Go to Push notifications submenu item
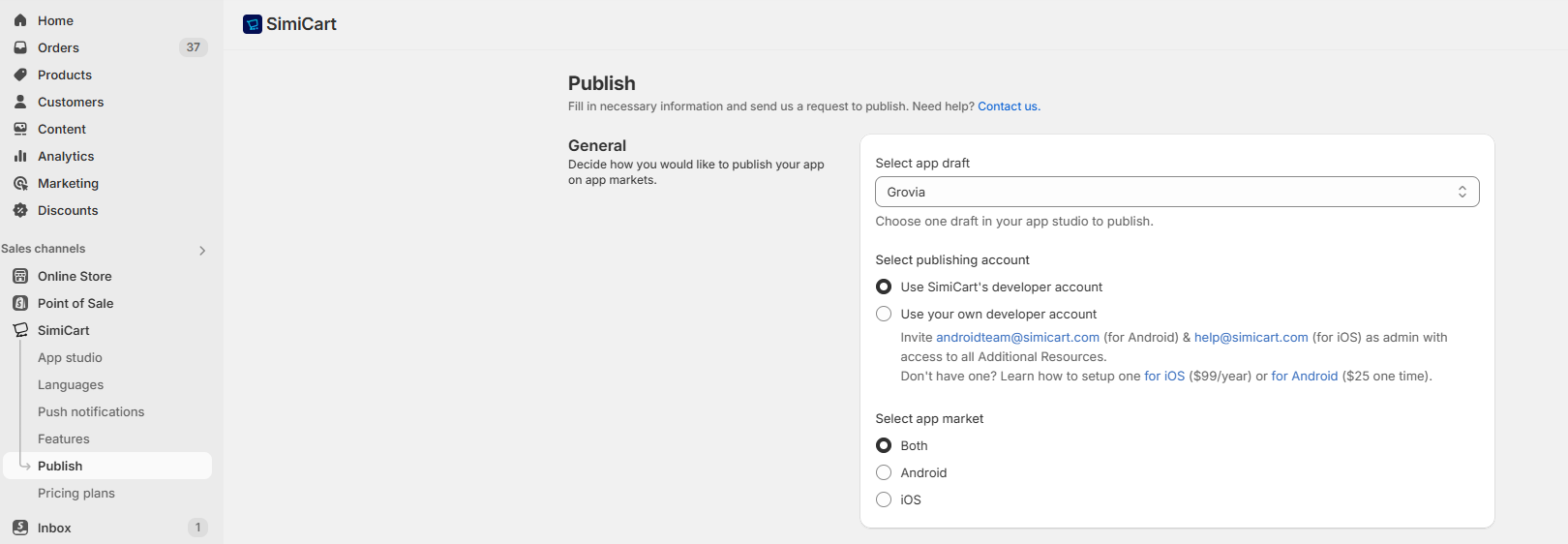This screenshot has width=1568, height=544. tap(91, 411)
